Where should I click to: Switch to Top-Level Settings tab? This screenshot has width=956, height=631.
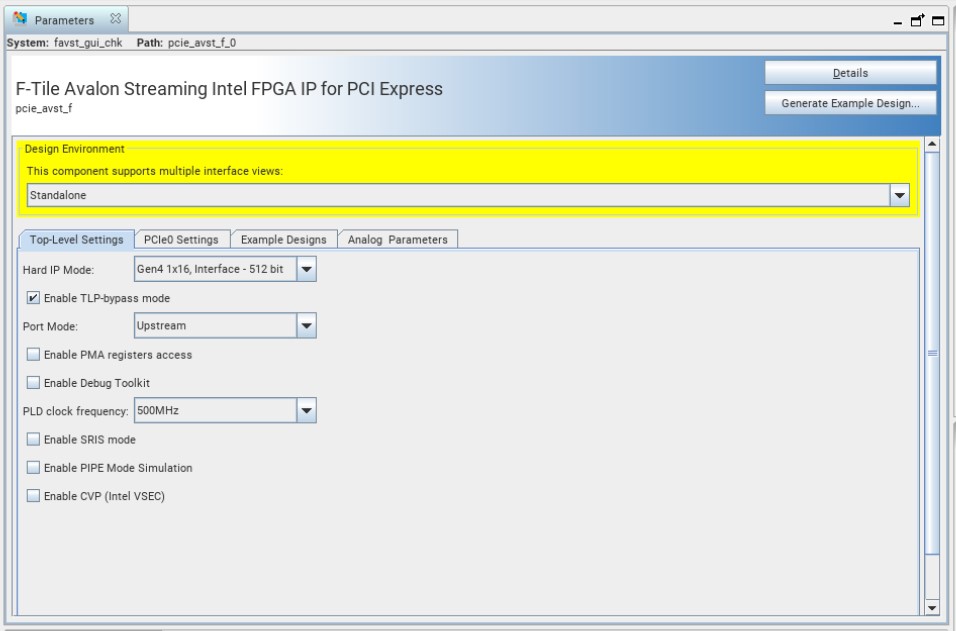pos(77,240)
